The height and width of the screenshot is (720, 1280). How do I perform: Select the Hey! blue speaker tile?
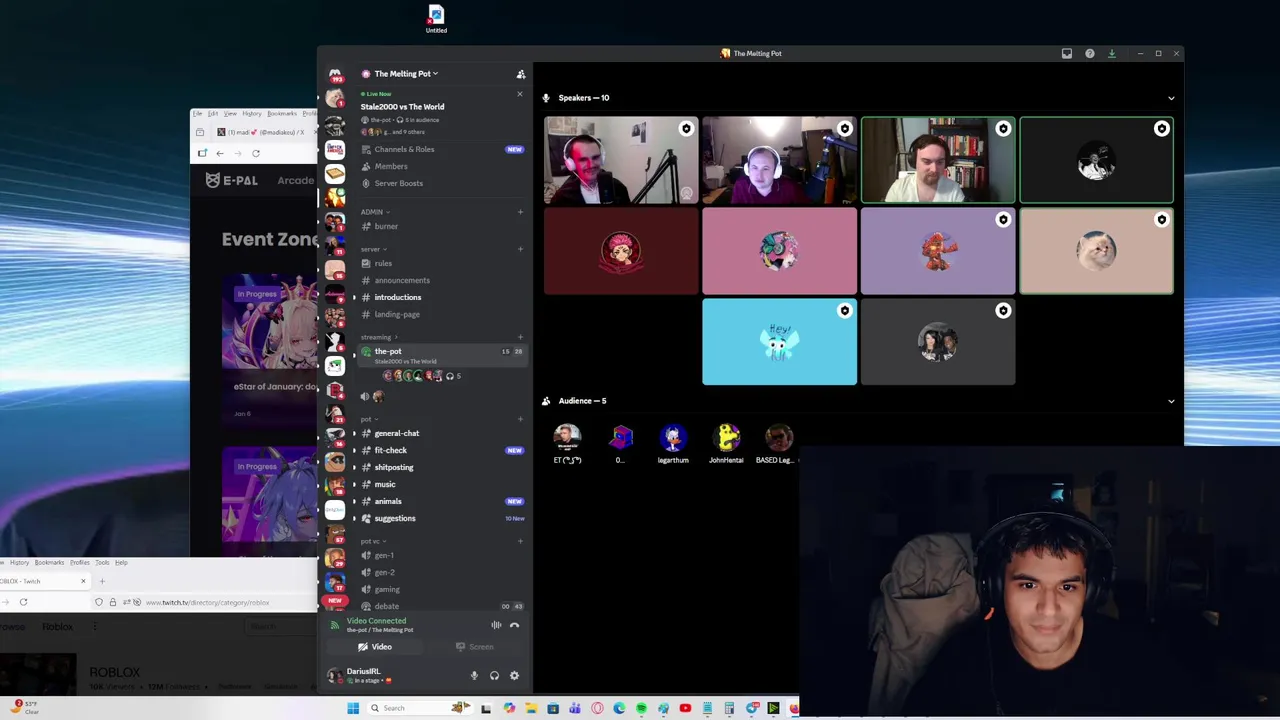pyautogui.click(x=779, y=342)
